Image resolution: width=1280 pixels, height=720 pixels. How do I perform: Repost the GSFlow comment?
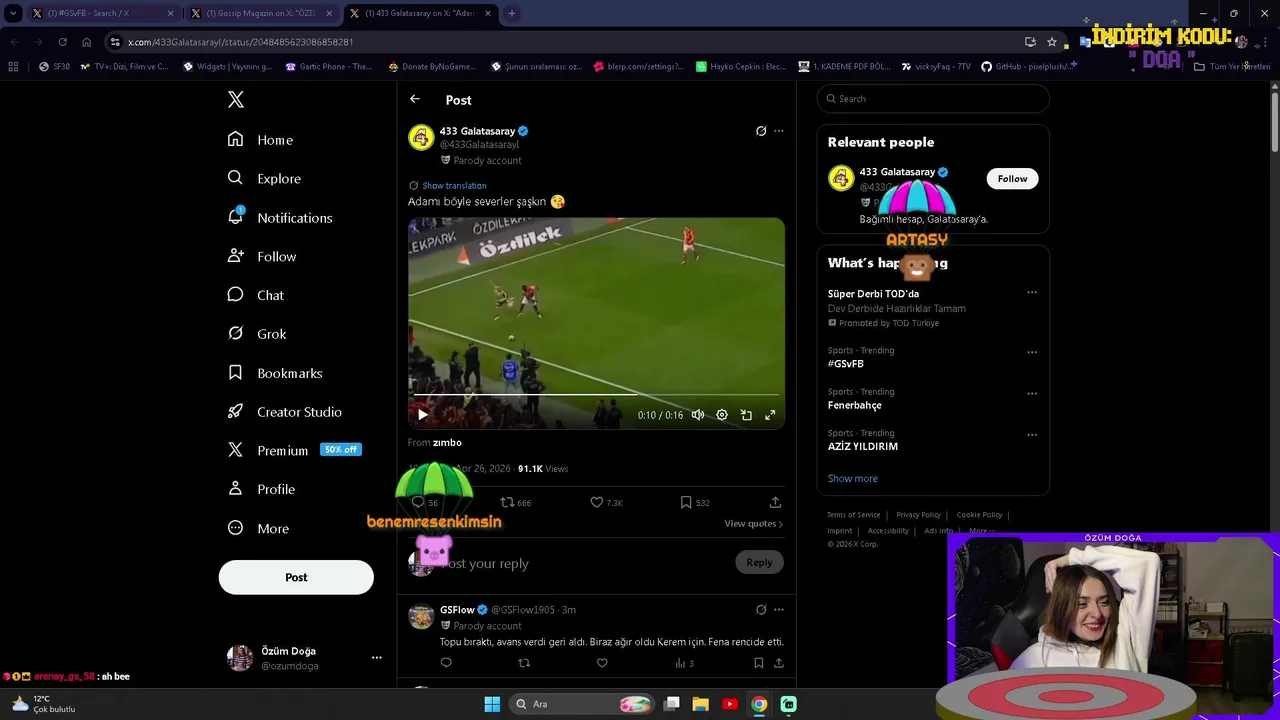524,663
